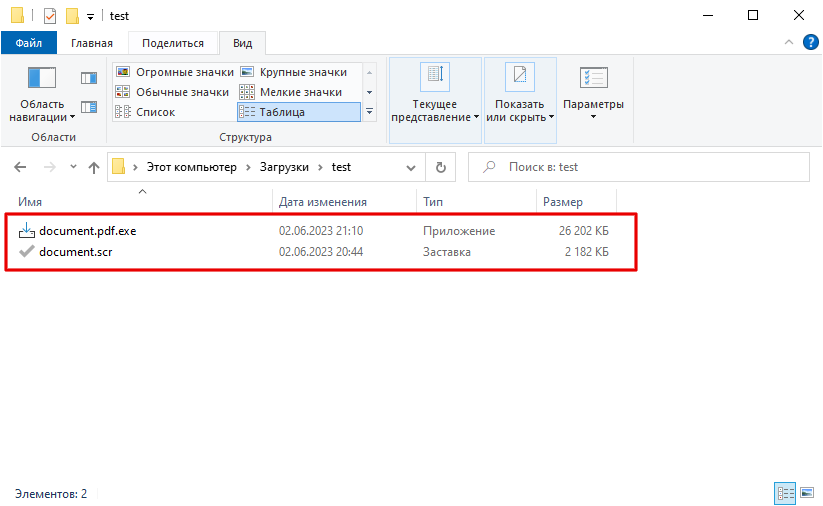
Task: Select the Таблица layout option
Action: [299, 112]
